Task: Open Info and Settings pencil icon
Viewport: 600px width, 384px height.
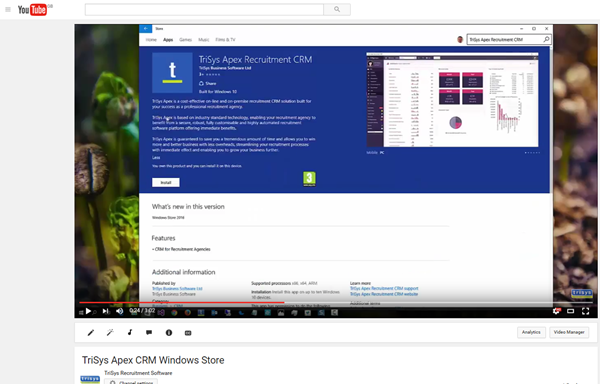Action: [91, 333]
